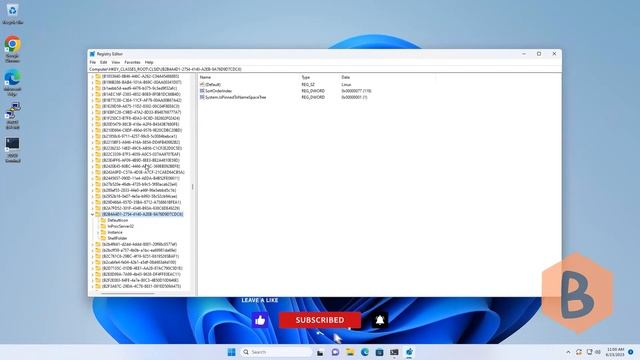Image resolution: width=640 pixels, height=360 pixels.
Task: Click the InProcServer32 folder icon
Action: click(x=103, y=226)
